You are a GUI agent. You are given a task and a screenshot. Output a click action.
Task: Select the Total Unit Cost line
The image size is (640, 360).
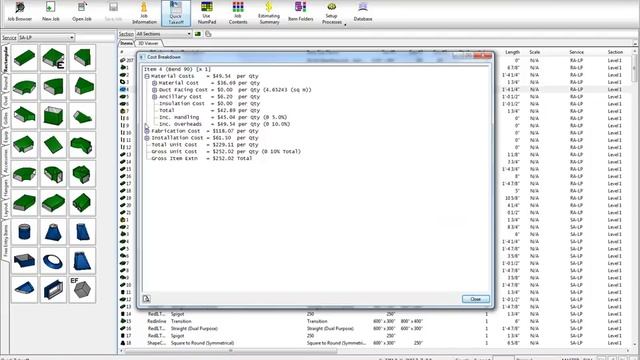(x=205, y=145)
